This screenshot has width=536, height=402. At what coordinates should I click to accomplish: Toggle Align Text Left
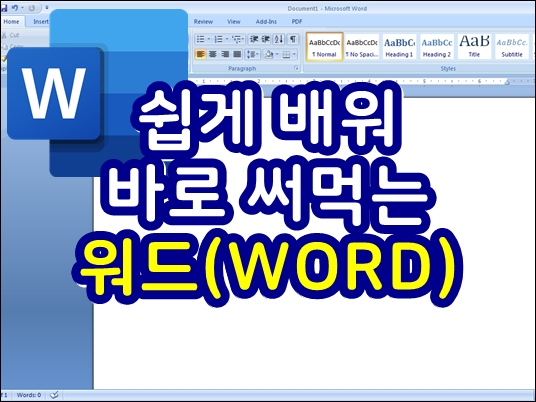(x=201, y=54)
